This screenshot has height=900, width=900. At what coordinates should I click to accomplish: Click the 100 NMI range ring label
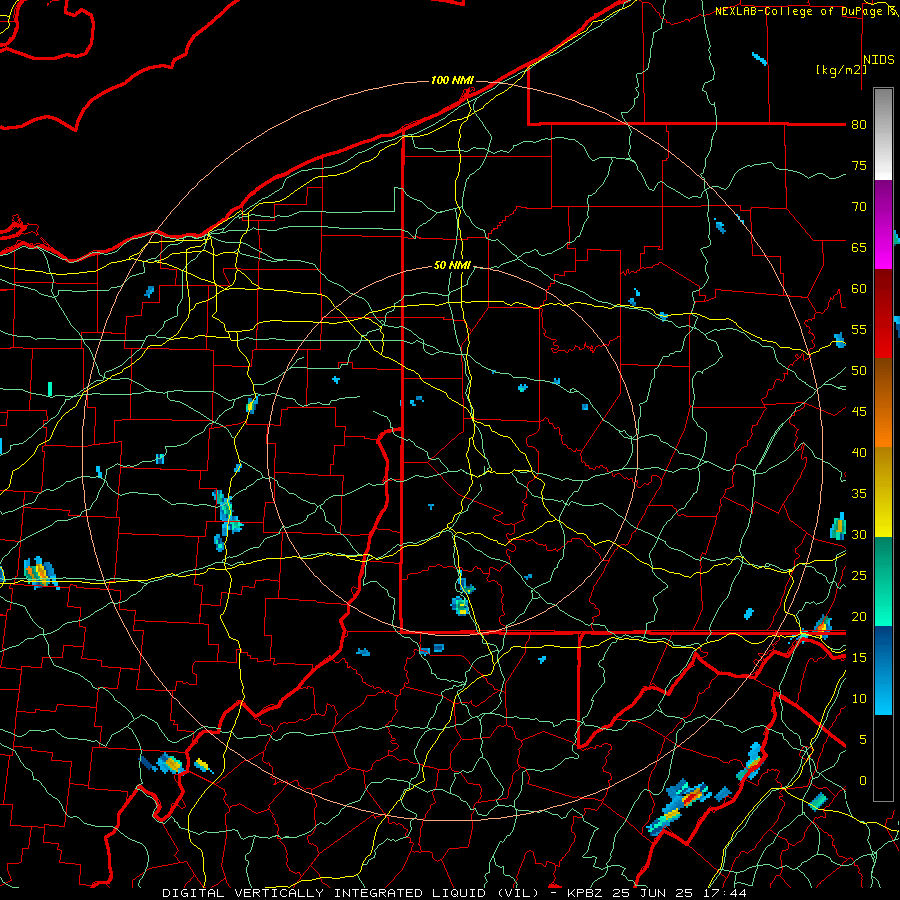(452, 80)
